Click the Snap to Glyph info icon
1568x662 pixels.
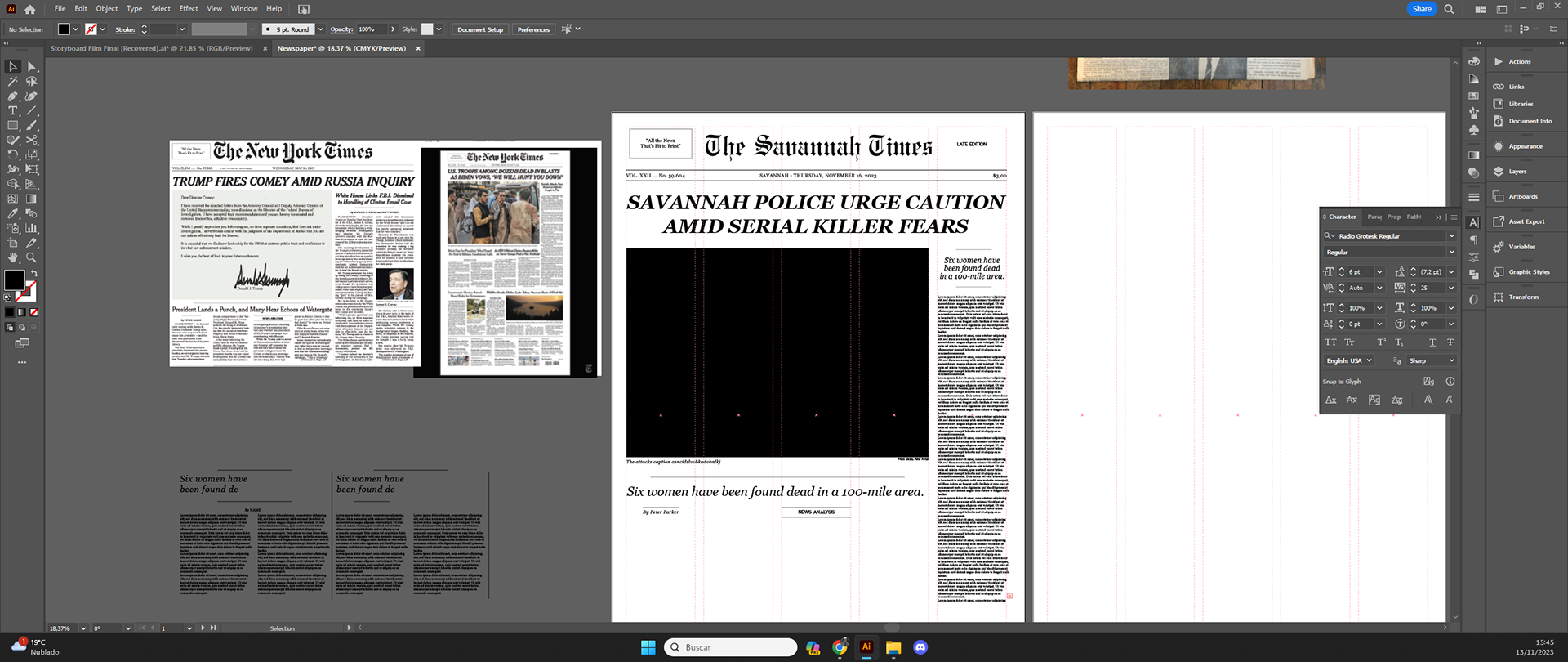(1450, 382)
